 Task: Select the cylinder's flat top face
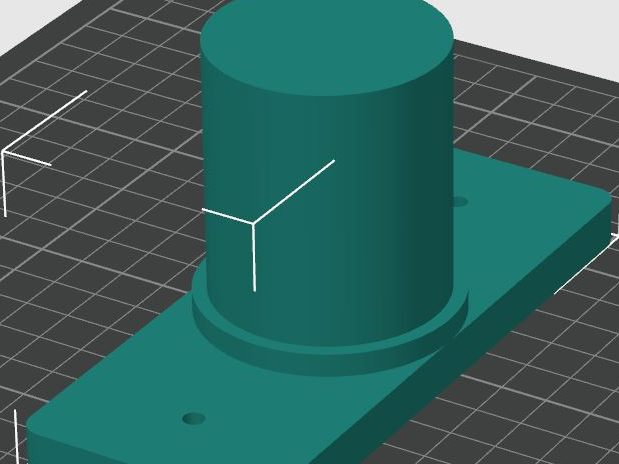coord(327,43)
